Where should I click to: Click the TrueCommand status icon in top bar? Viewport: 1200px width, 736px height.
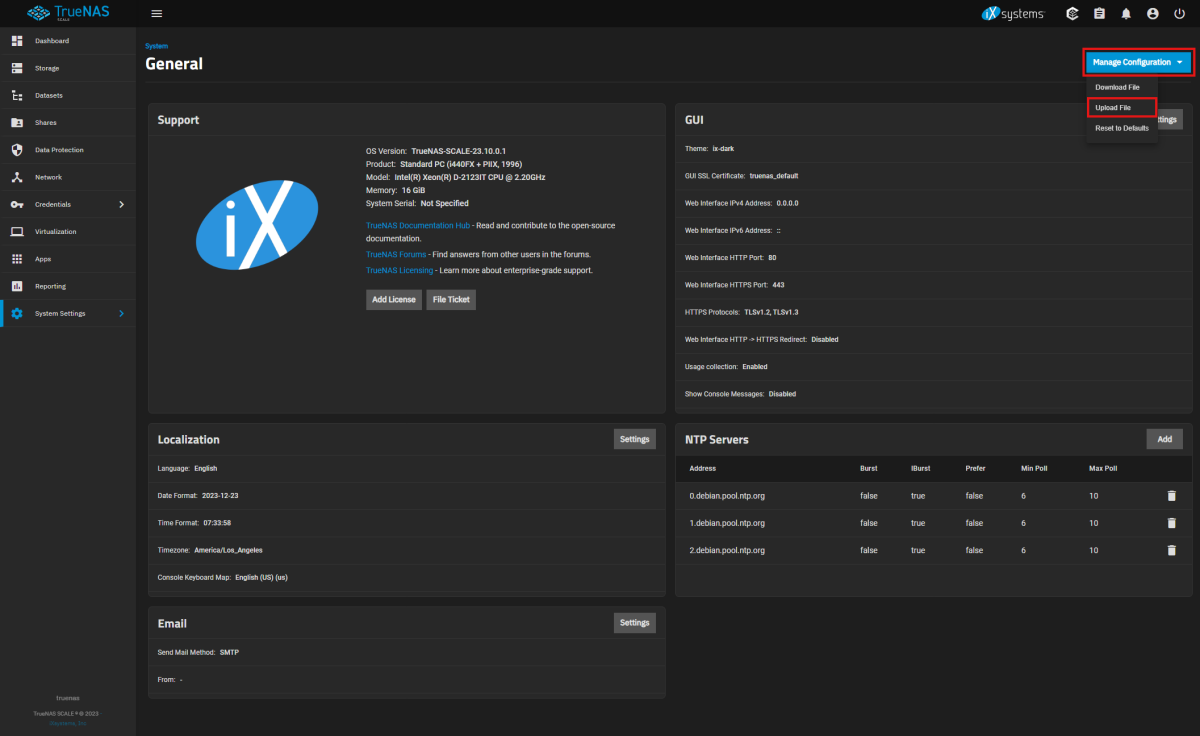1073,14
